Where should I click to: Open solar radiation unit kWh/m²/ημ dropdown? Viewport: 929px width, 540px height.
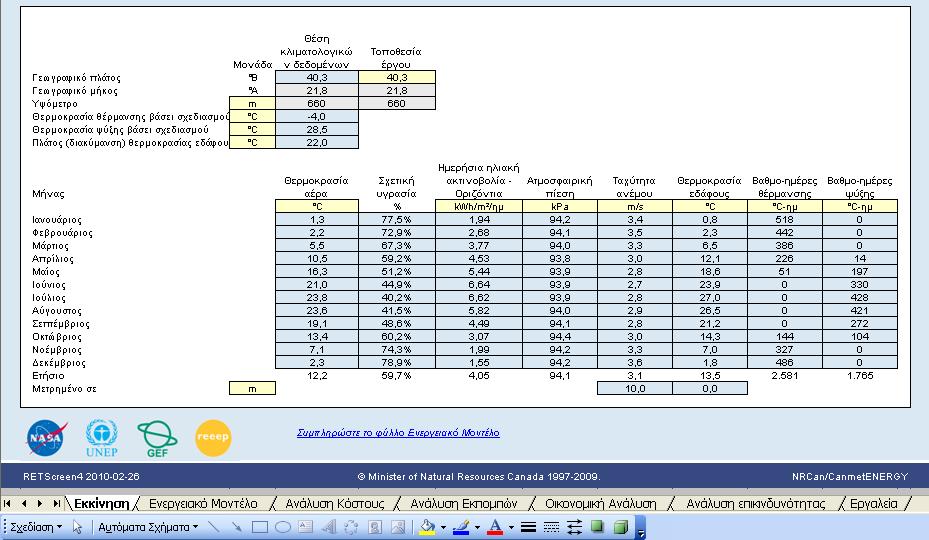click(x=479, y=206)
